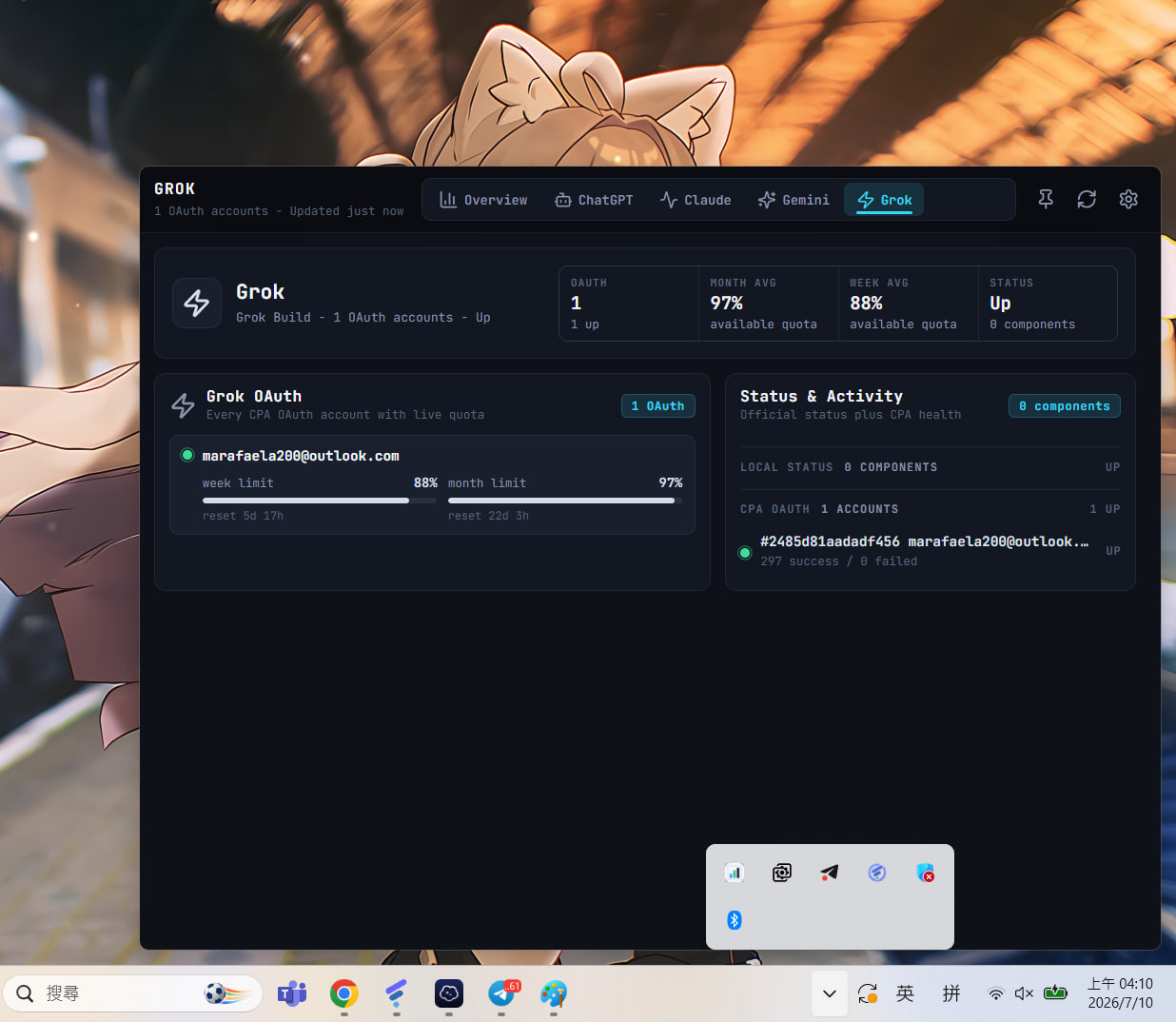Click the STATUS Up stat card
1176x1022 pixels.
pyautogui.click(x=1048, y=304)
